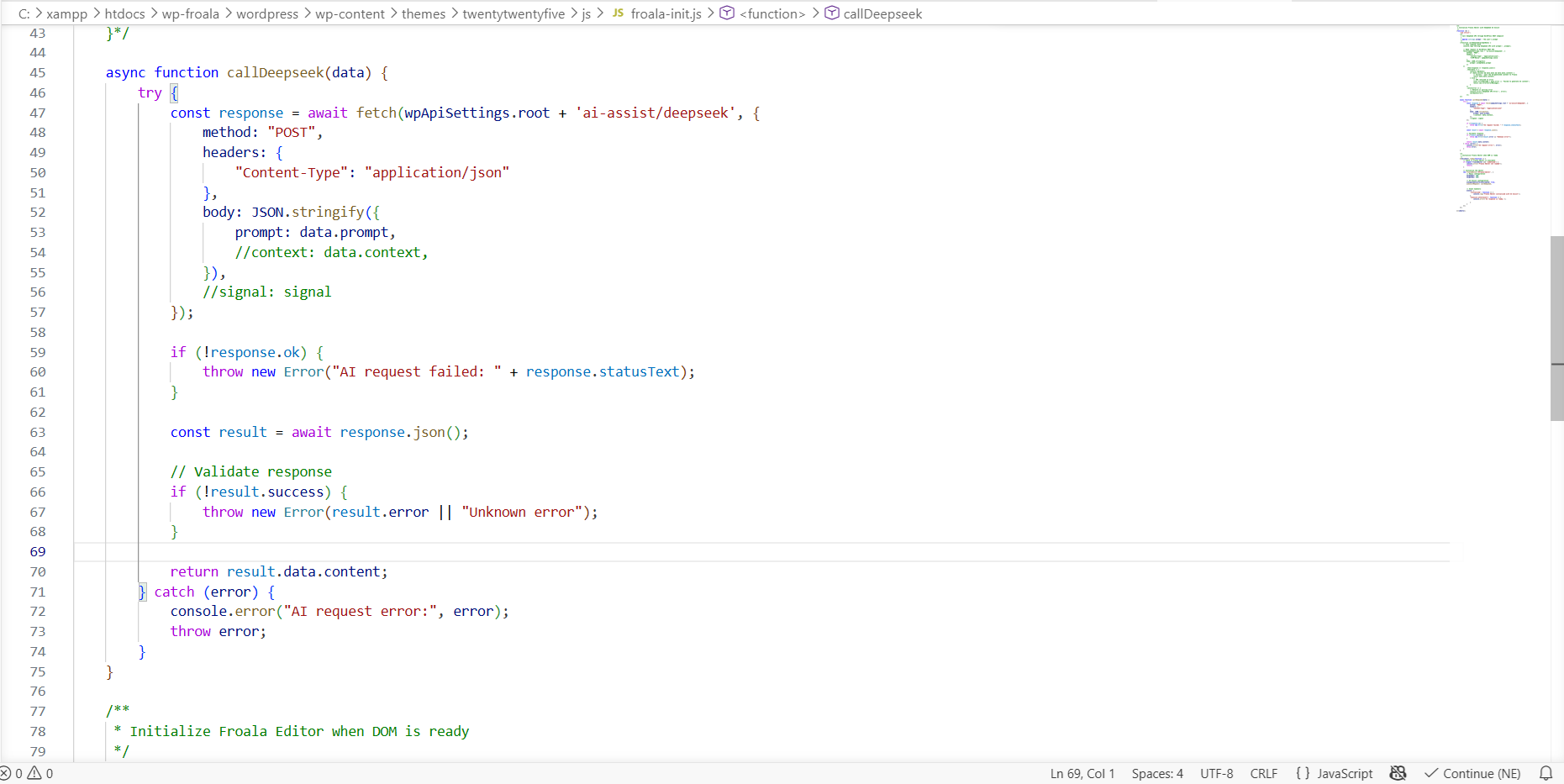The height and width of the screenshot is (784, 1564).
Task: Change end of line sequence CRLF
Action: click(x=1264, y=773)
